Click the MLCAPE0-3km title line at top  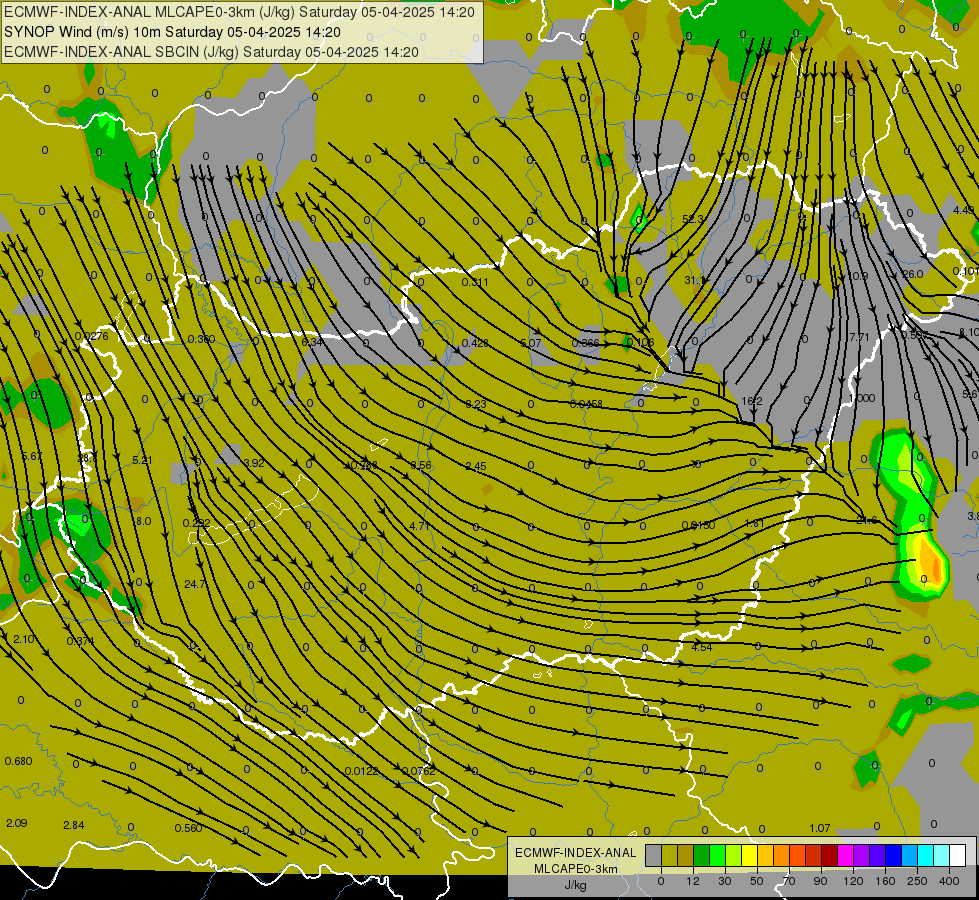click(239, 12)
